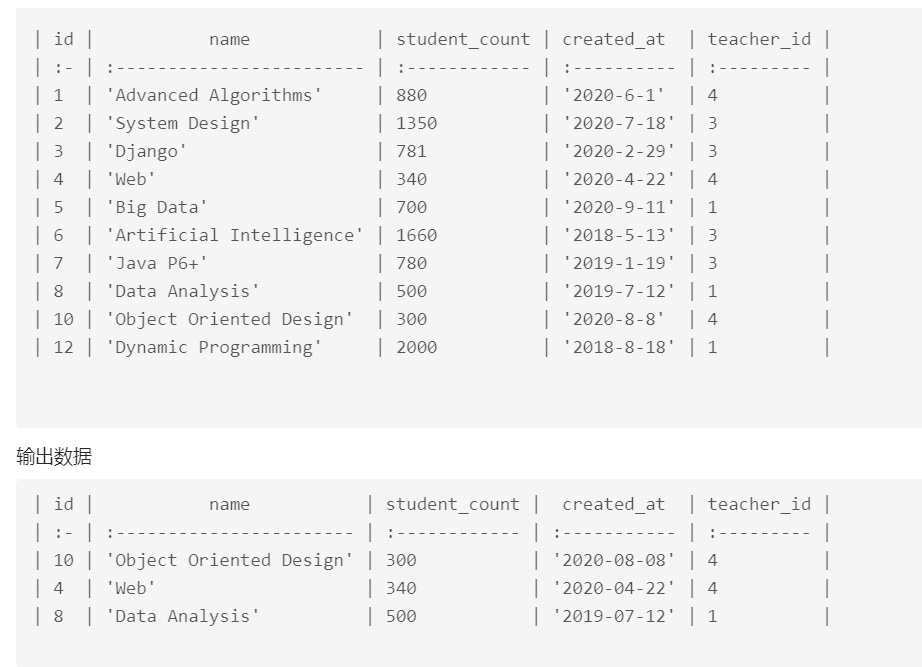The width and height of the screenshot is (922, 667).
Task: Click 'Web' in the output table
Action: pos(131,588)
